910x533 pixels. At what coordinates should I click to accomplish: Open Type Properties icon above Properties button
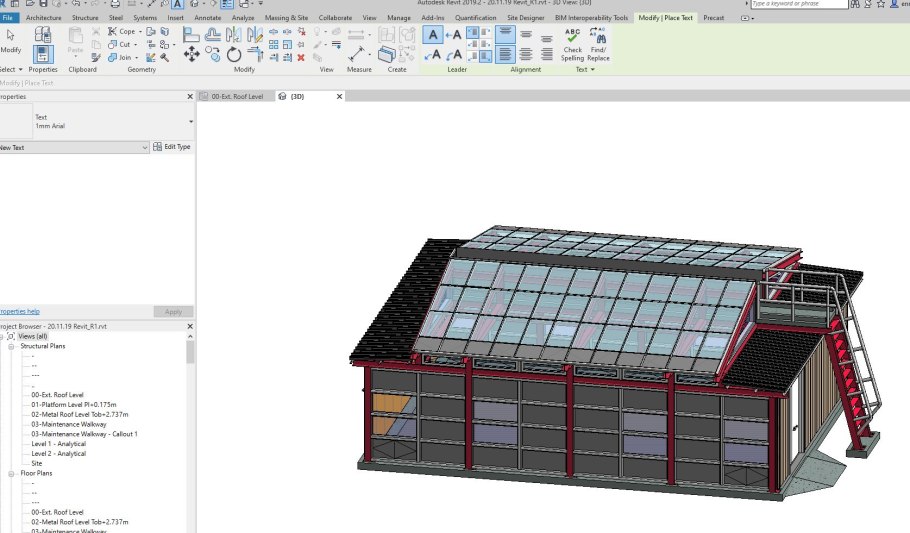[x=42, y=35]
